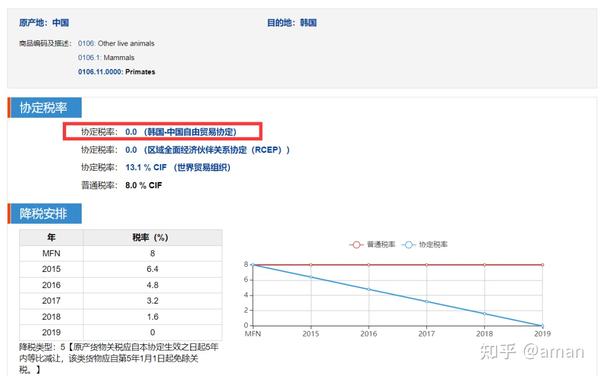600x376 pixels.
Task: Select the 商品编码及描述 label
Action: pyautogui.click(x=45, y=44)
